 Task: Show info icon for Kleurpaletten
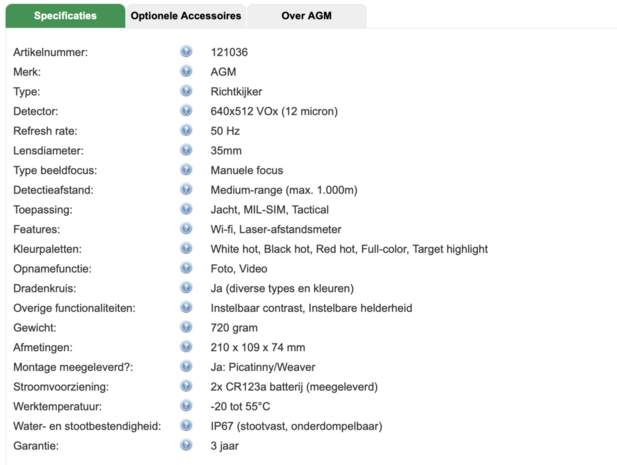[x=186, y=248]
